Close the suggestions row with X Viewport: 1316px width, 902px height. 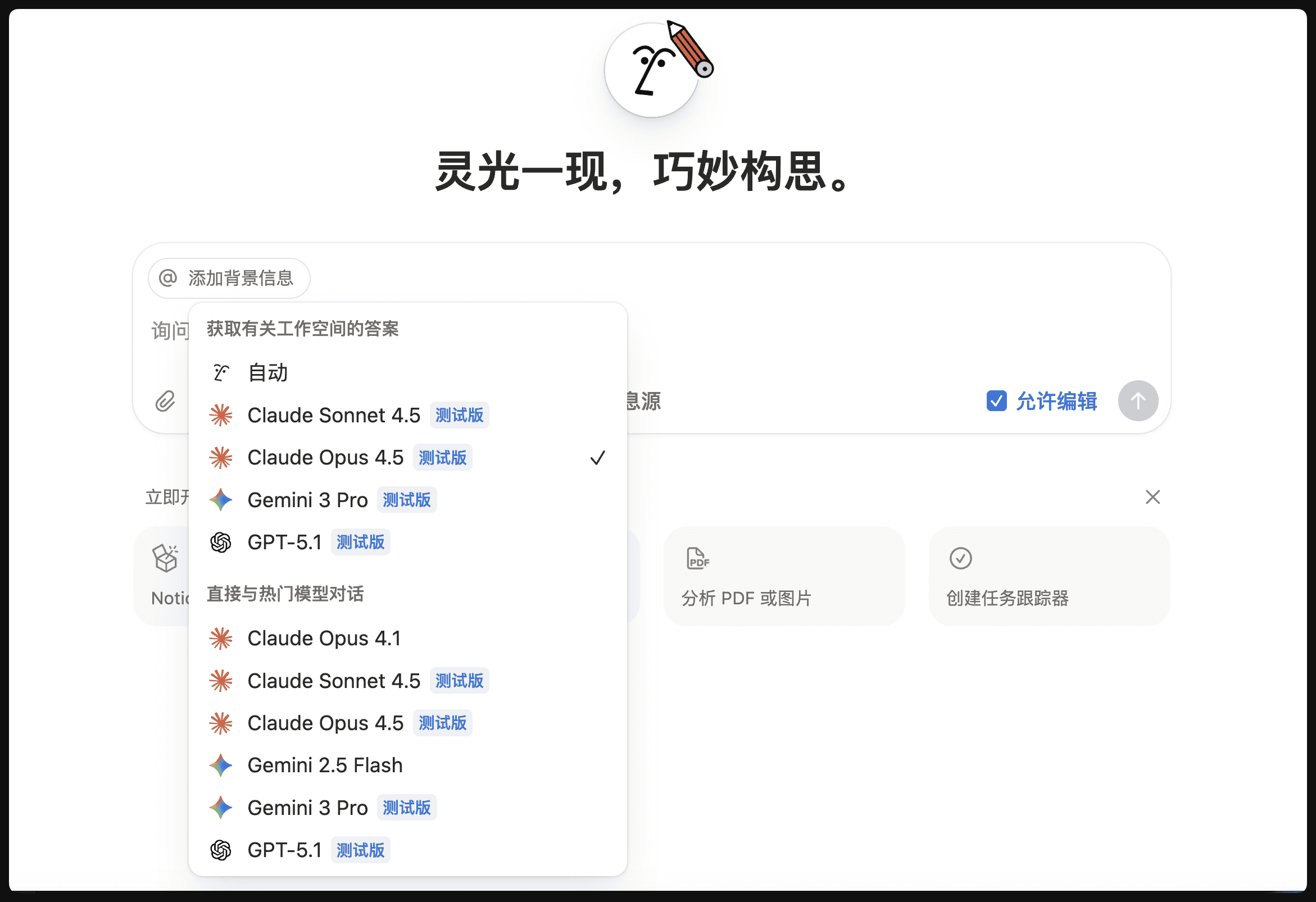pyautogui.click(x=1152, y=497)
